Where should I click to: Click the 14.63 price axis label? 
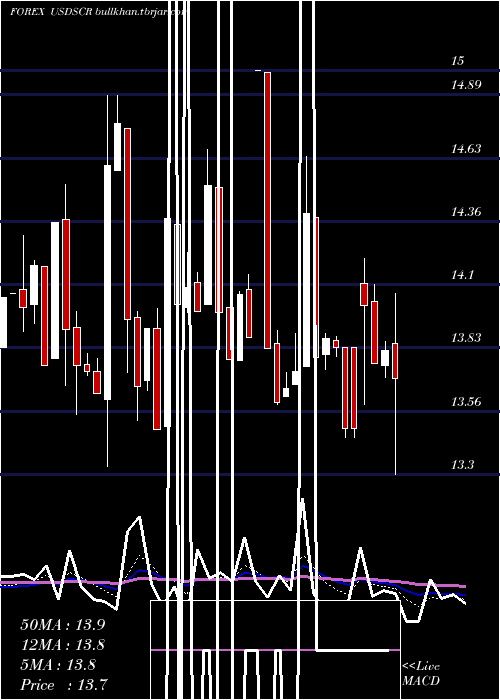[x=466, y=149]
